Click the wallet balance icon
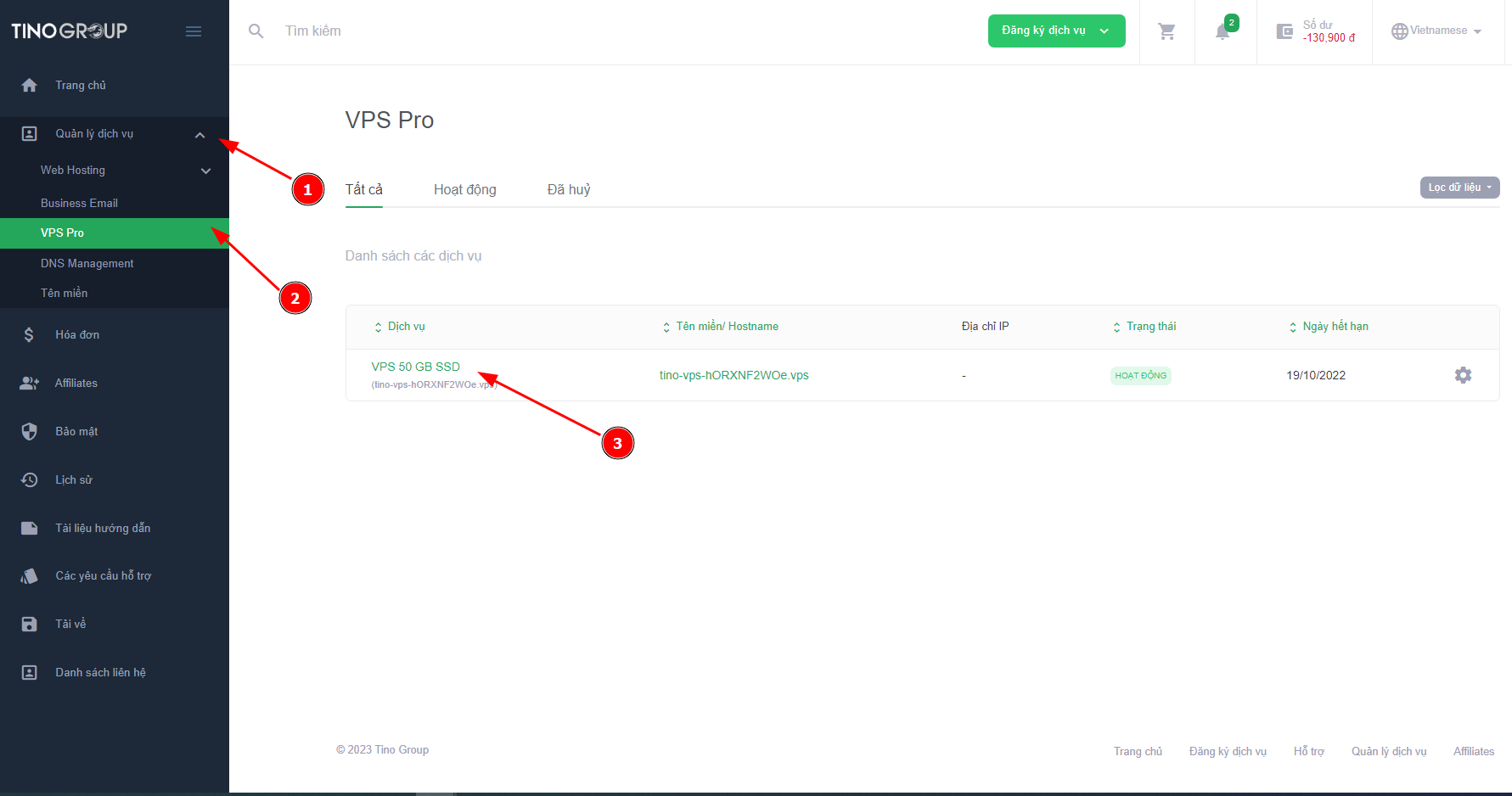 (1284, 31)
